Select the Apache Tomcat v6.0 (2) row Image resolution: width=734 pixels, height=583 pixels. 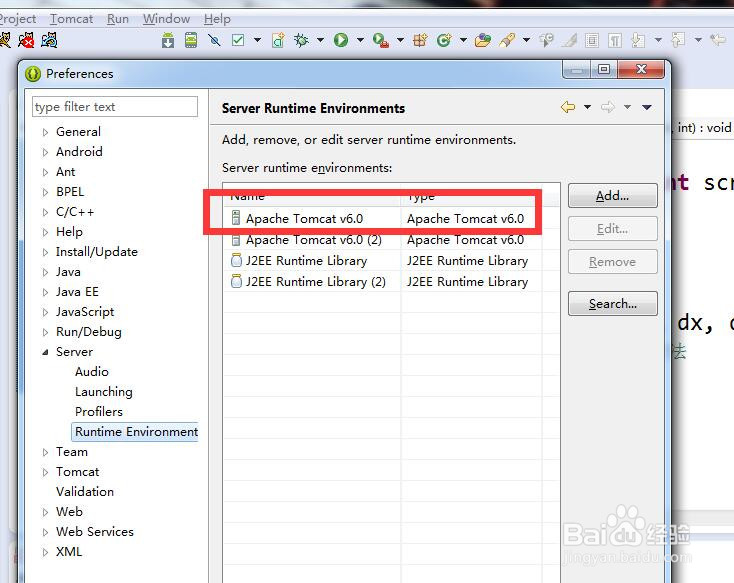391,240
